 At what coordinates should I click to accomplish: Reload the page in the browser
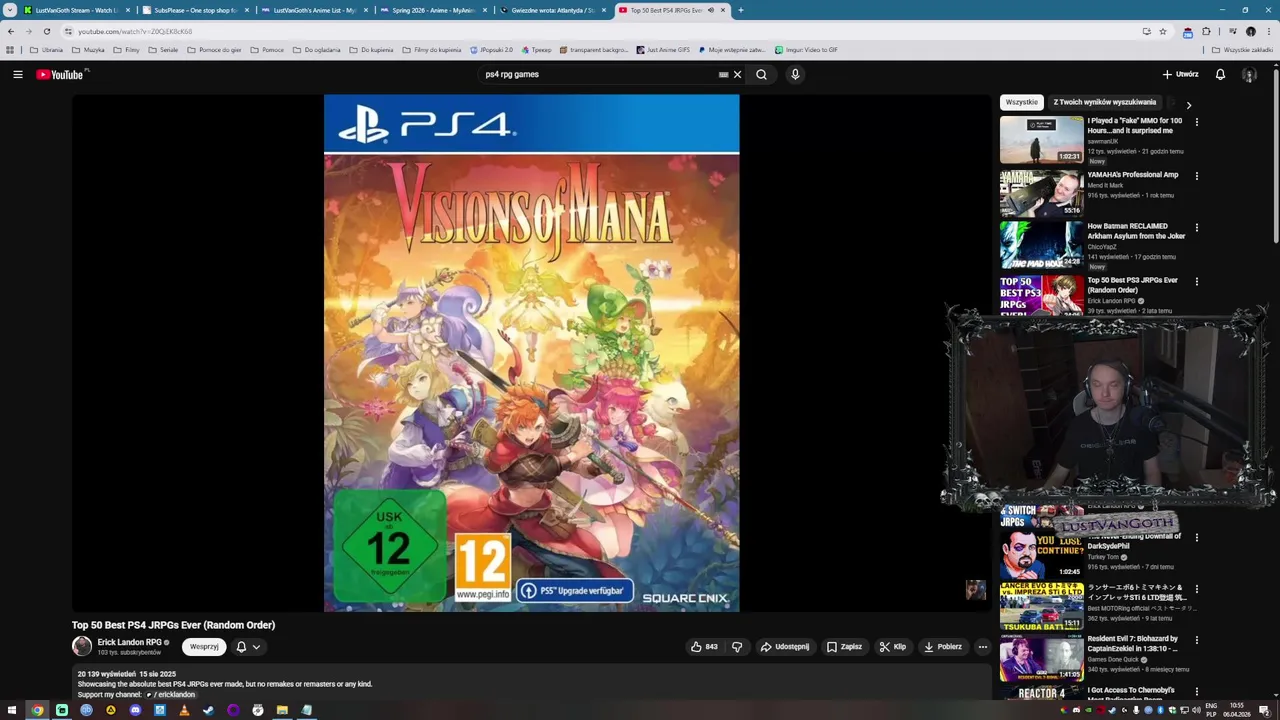coord(46,31)
